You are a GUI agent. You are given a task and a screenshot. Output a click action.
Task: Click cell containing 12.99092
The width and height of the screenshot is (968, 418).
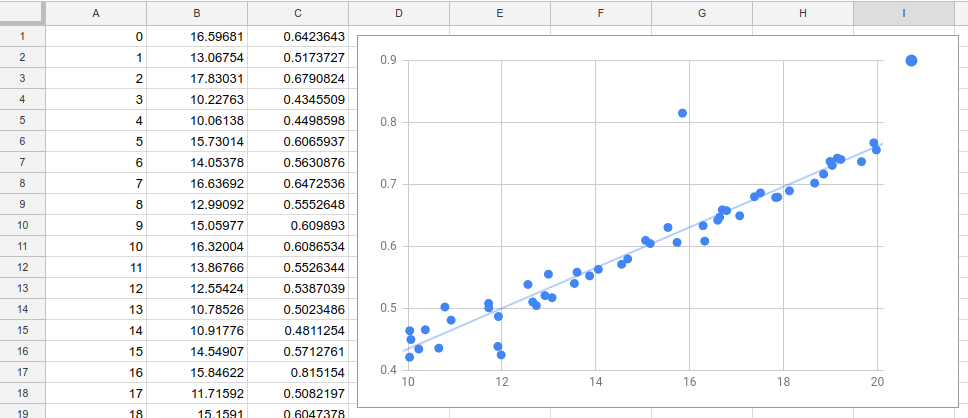197,204
